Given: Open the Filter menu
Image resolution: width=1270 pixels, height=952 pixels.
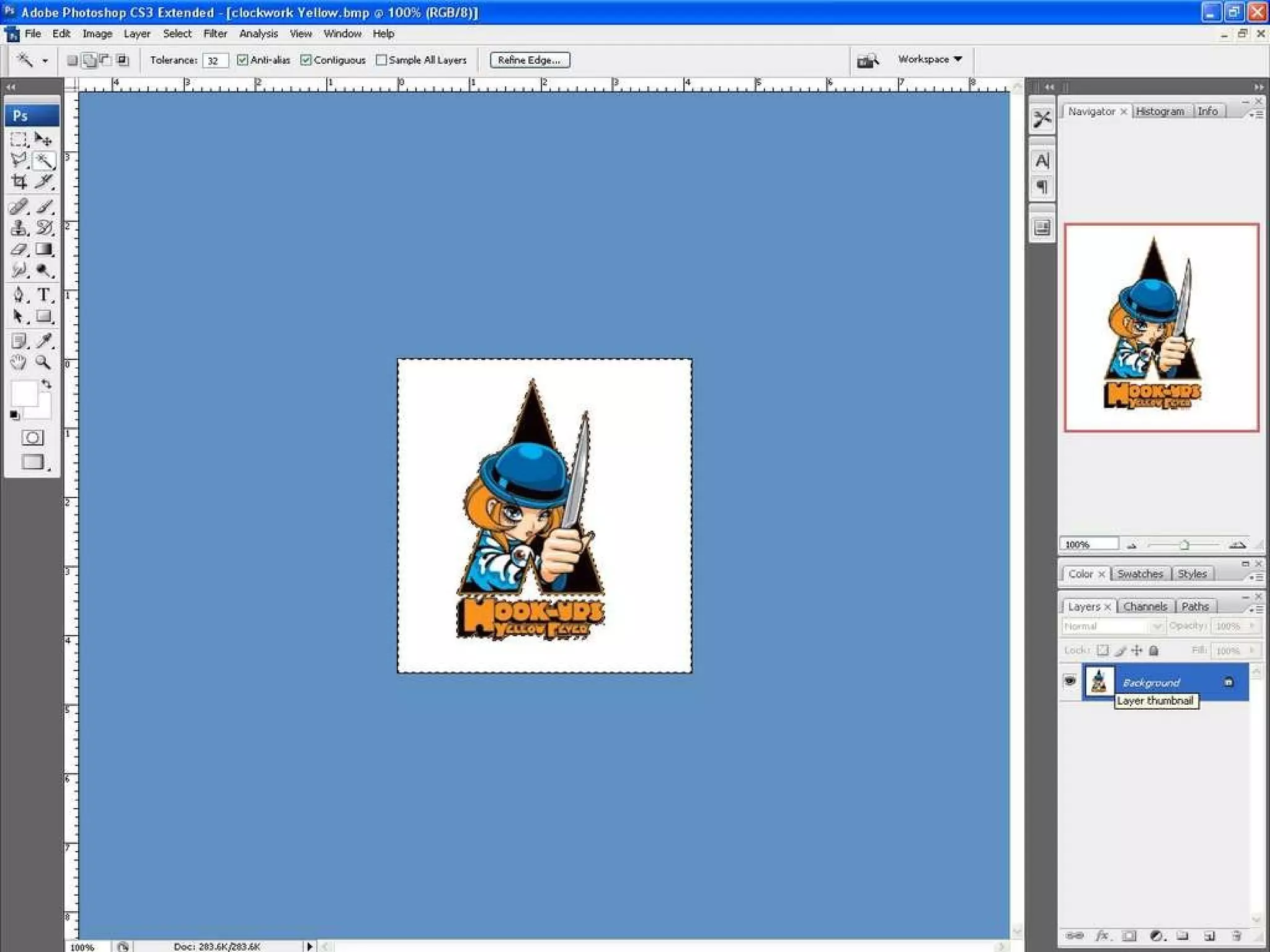Looking at the screenshot, I should pyautogui.click(x=215, y=33).
